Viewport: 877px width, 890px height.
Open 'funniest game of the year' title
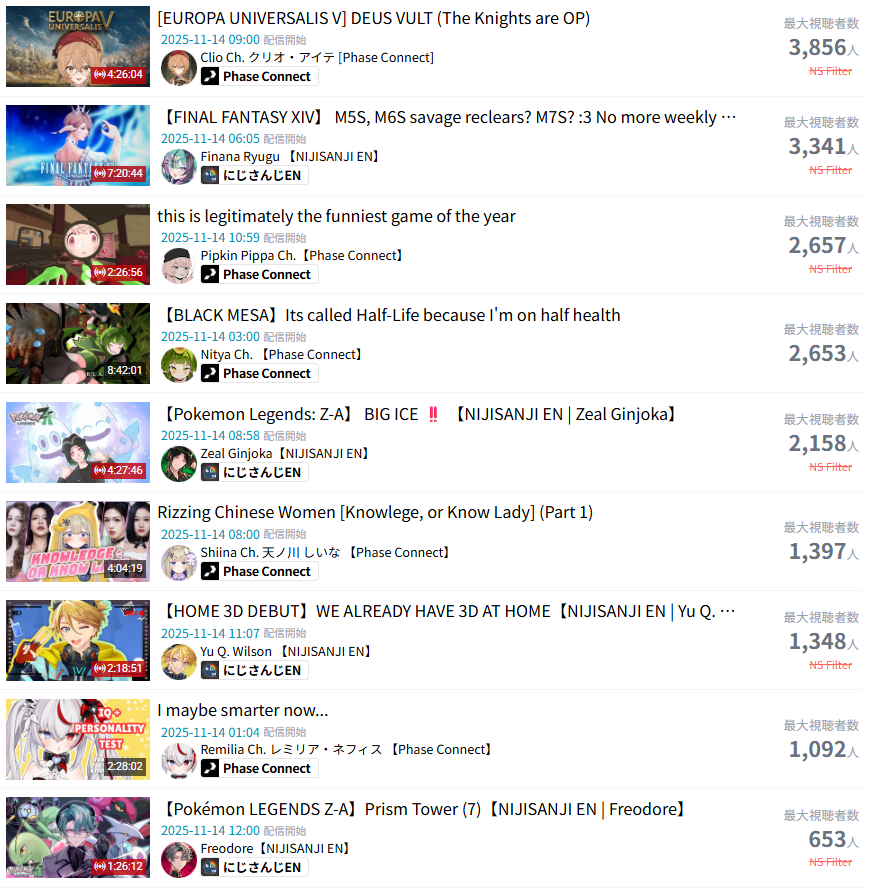click(x=336, y=216)
